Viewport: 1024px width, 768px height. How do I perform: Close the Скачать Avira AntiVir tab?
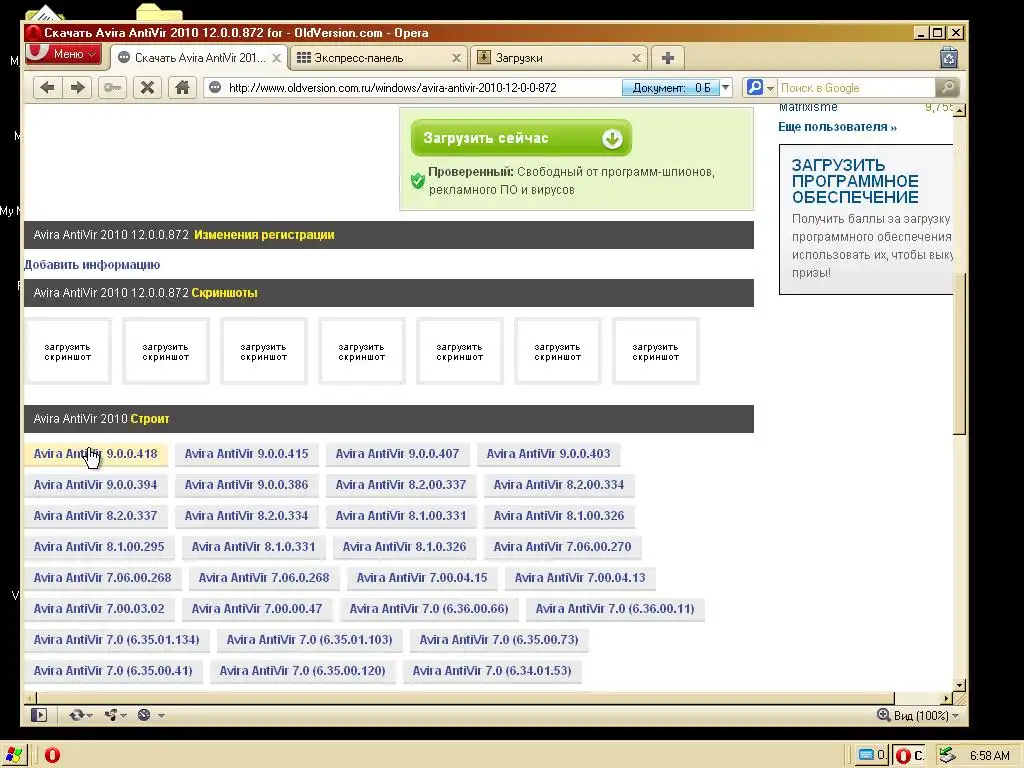pyautogui.click(x=276, y=58)
